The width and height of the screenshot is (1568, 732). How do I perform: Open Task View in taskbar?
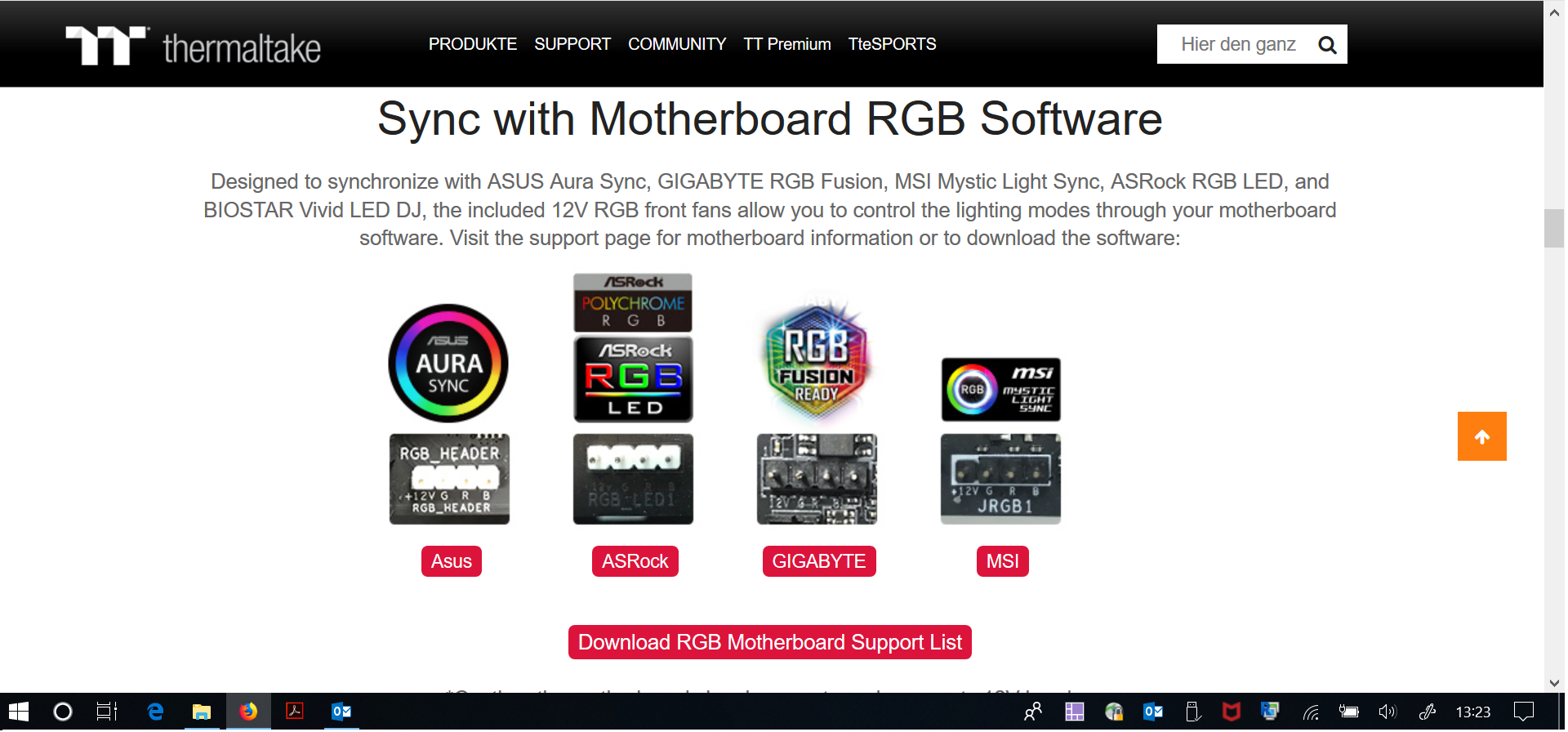pyautogui.click(x=107, y=712)
